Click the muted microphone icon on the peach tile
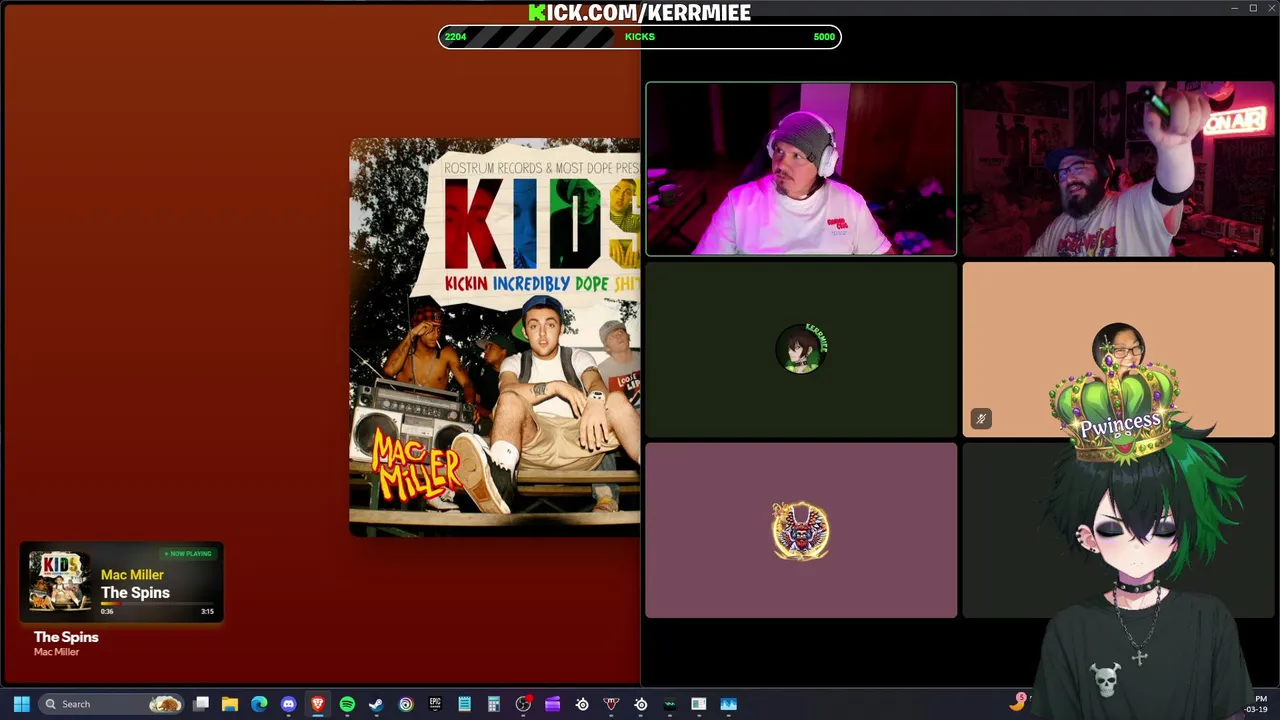The height and width of the screenshot is (720, 1280). point(981,419)
